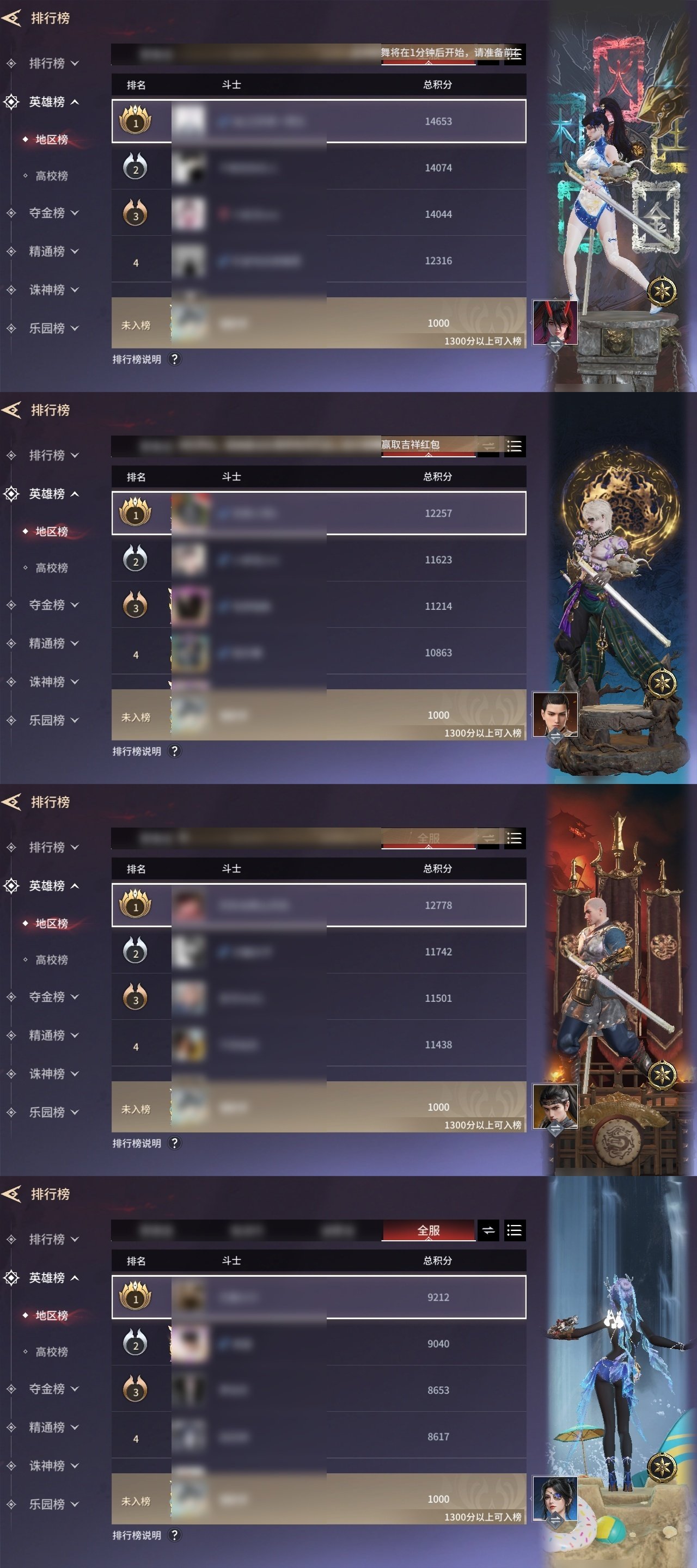Click the bronze rank 3 medal beside score 11501
This screenshot has width=697, height=1568.
tap(135, 997)
